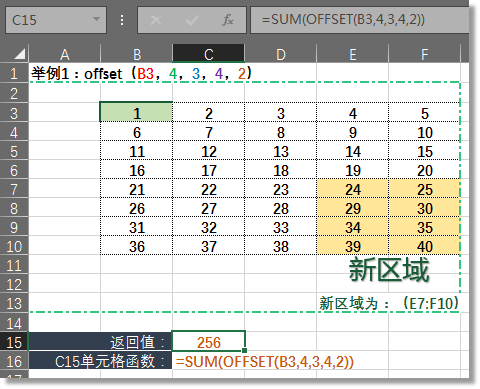Click orange cell containing 34
Image resolution: width=480 pixels, height=389 pixels.
353,227
